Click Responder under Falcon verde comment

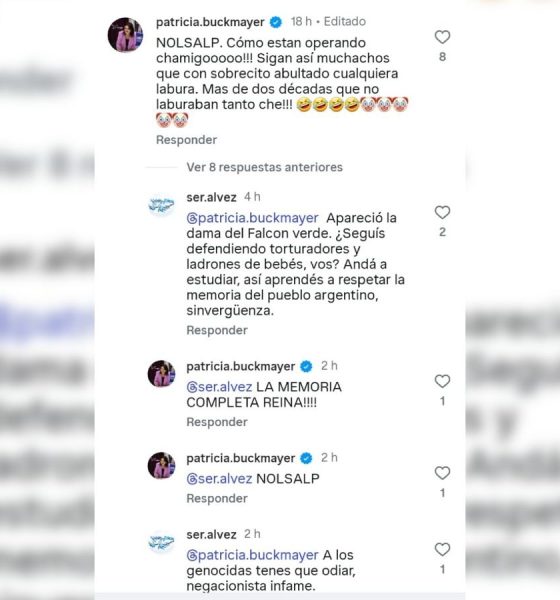(217, 330)
